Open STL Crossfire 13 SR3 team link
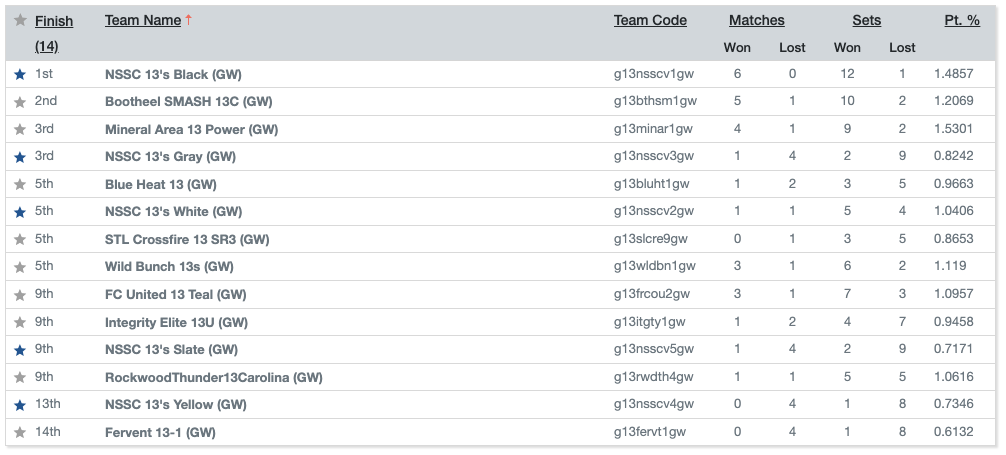The height and width of the screenshot is (455, 1006). pos(187,239)
